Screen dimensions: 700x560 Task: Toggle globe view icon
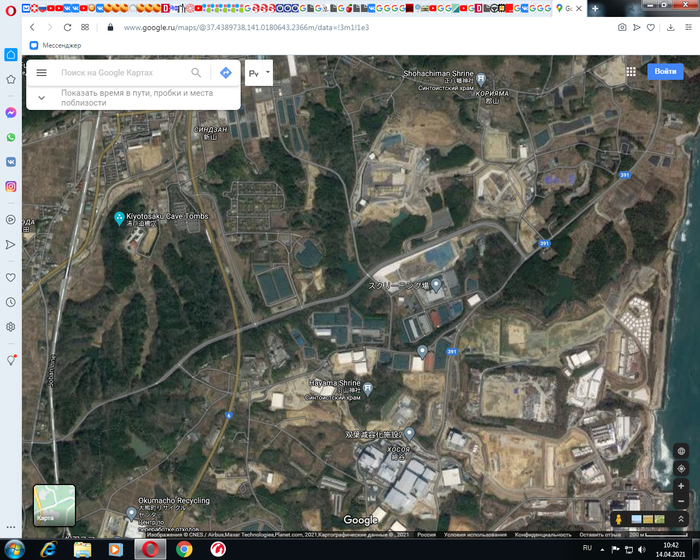pyautogui.click(x=681, y=451)
